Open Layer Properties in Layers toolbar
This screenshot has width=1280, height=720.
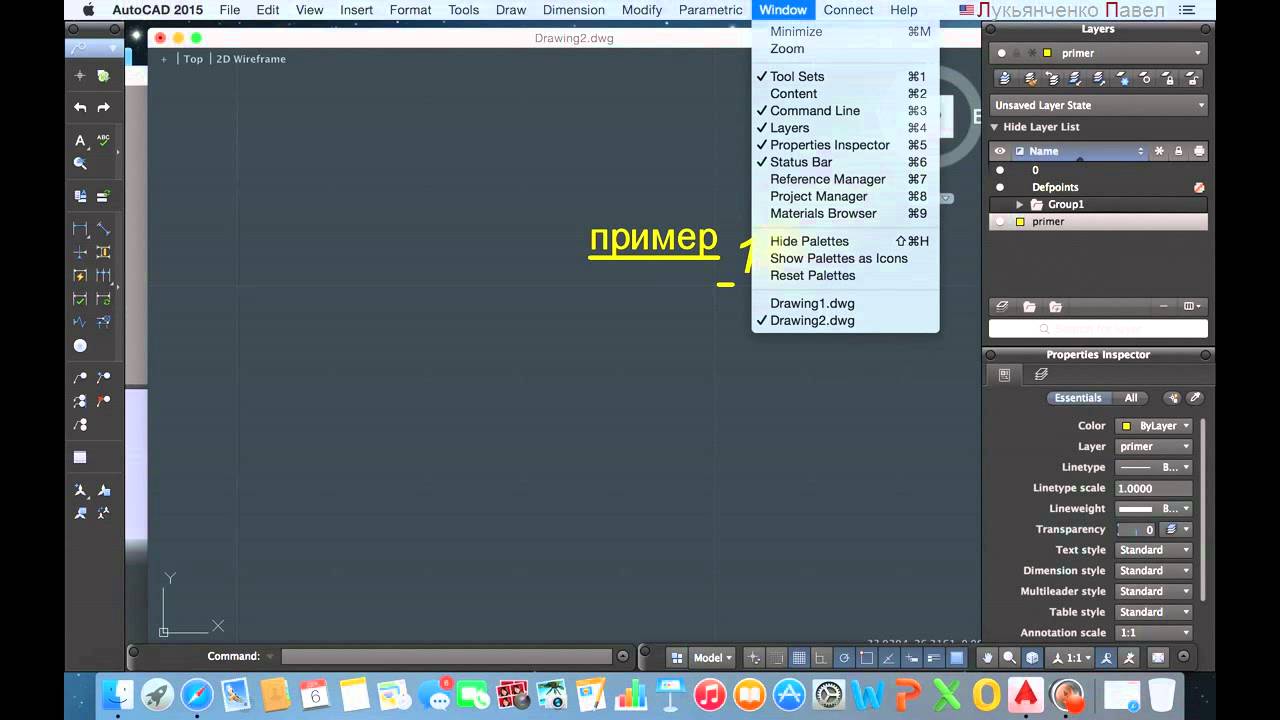1003,78
